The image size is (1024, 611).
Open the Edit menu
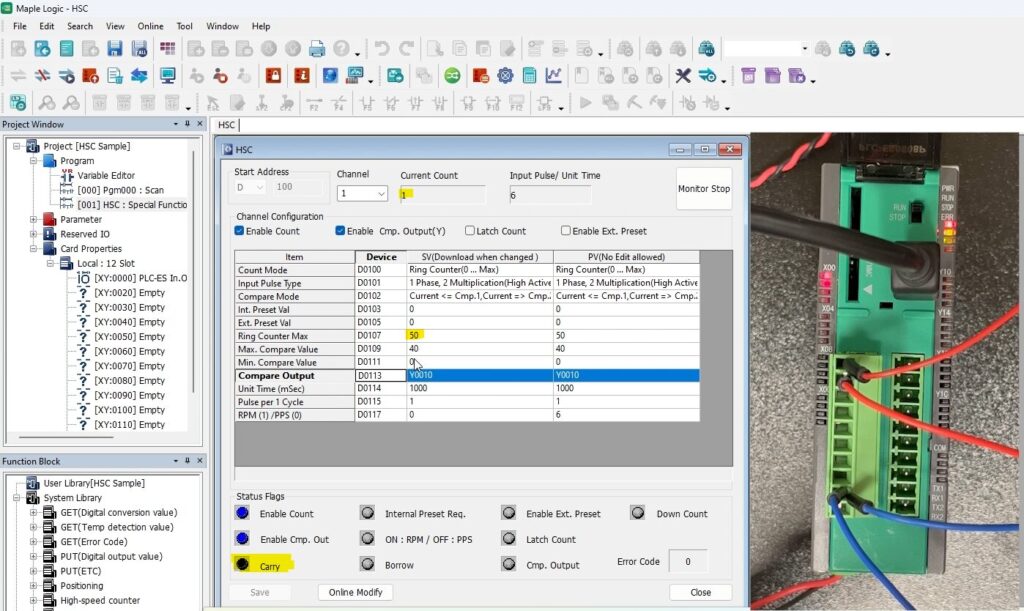point(47,26)
